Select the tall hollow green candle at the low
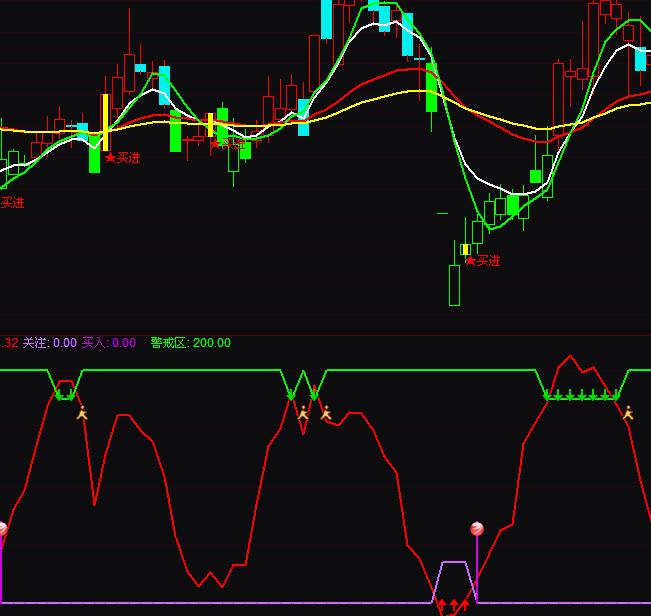651x616 pixels. (454, 284)
